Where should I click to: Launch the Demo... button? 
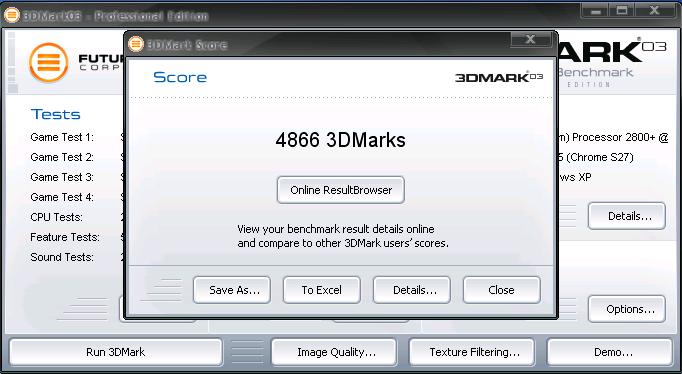609,352
